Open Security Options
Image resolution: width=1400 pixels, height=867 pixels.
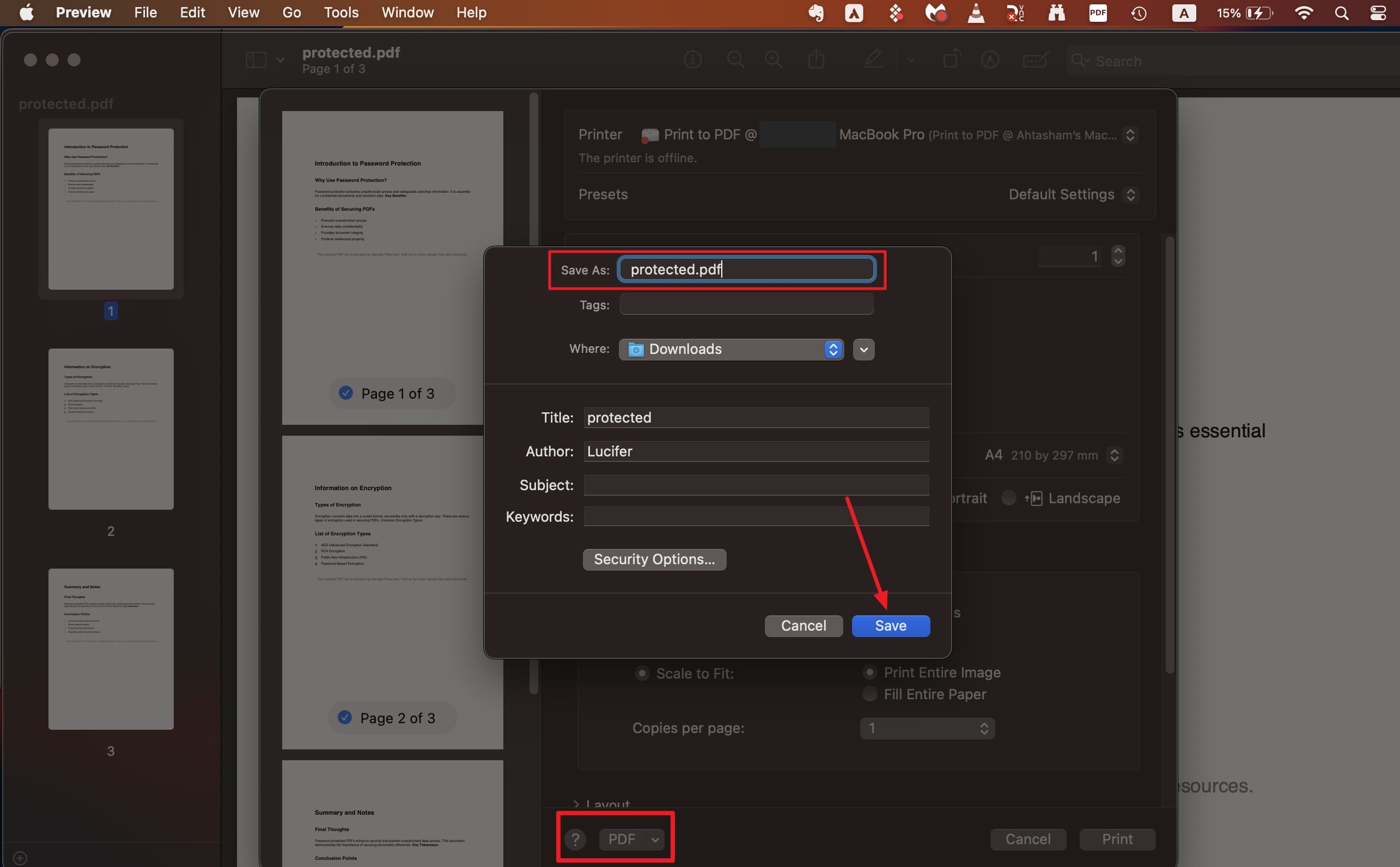(x=654, y=559)
